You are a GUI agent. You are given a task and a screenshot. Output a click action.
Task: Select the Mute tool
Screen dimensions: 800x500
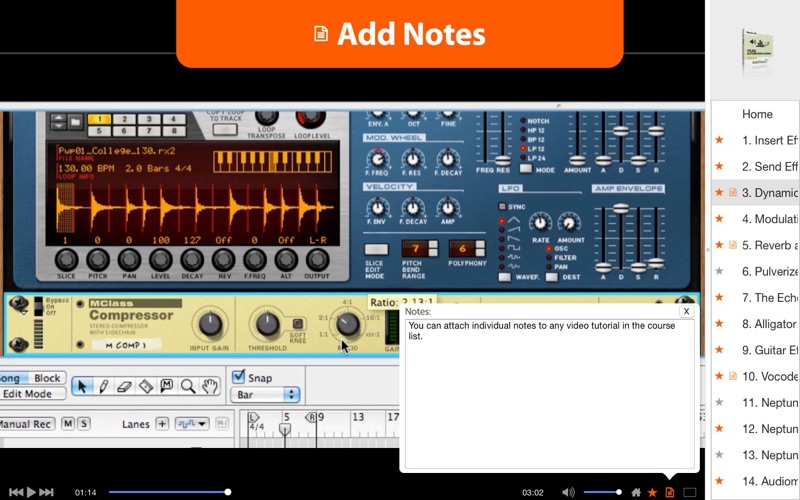166,386
